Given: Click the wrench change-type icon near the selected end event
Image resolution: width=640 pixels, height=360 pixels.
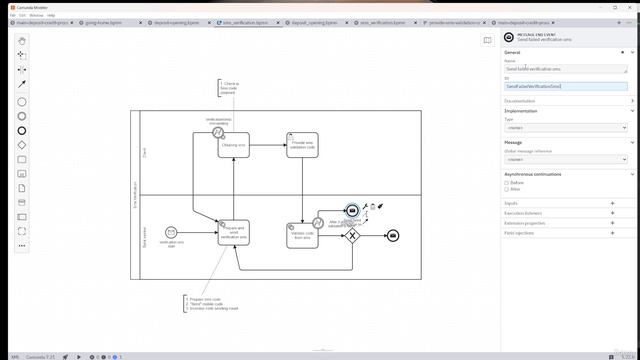Looking at the screenshot, I should tap(365, 207).
